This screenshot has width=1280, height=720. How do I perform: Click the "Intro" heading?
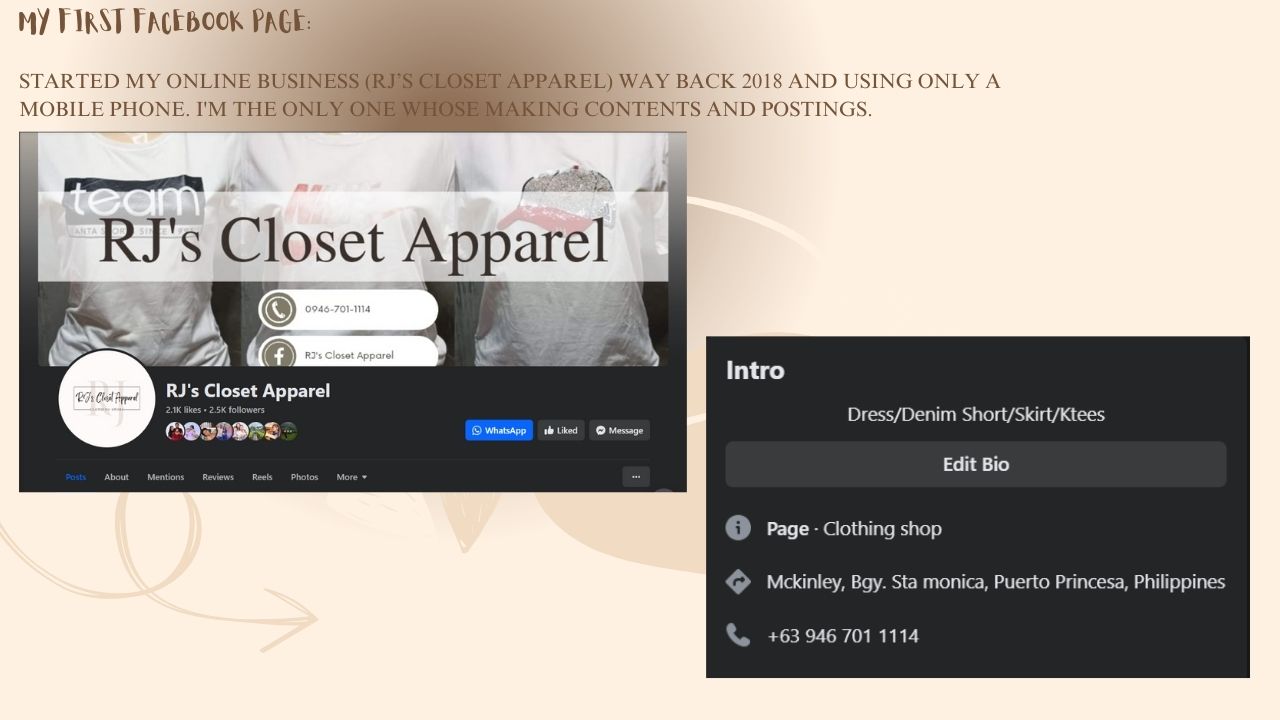click(x=755, y=371)
